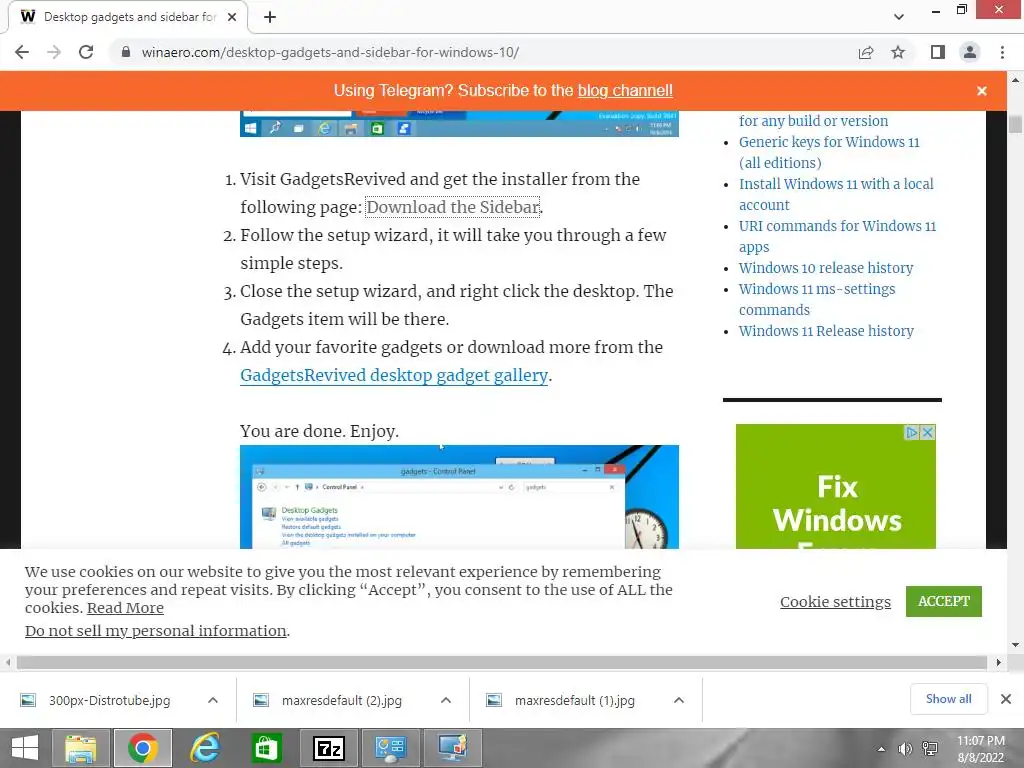1024x768 pixels.
Task: Open Generic keys for Windows 11 link
Action: [x=829, y=152]
